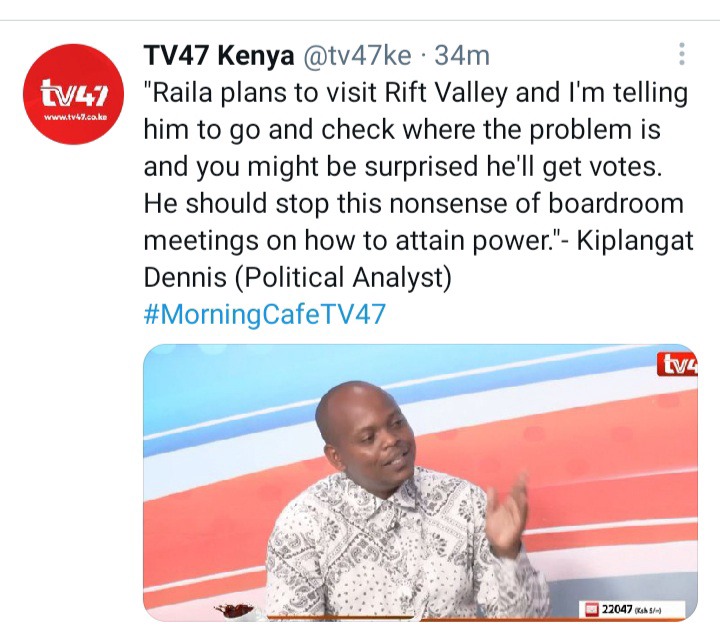Screen dimensions: 720x633
Task: Click "nonsense of boardroom" line in tweet
Action: (x=537, y=203)
